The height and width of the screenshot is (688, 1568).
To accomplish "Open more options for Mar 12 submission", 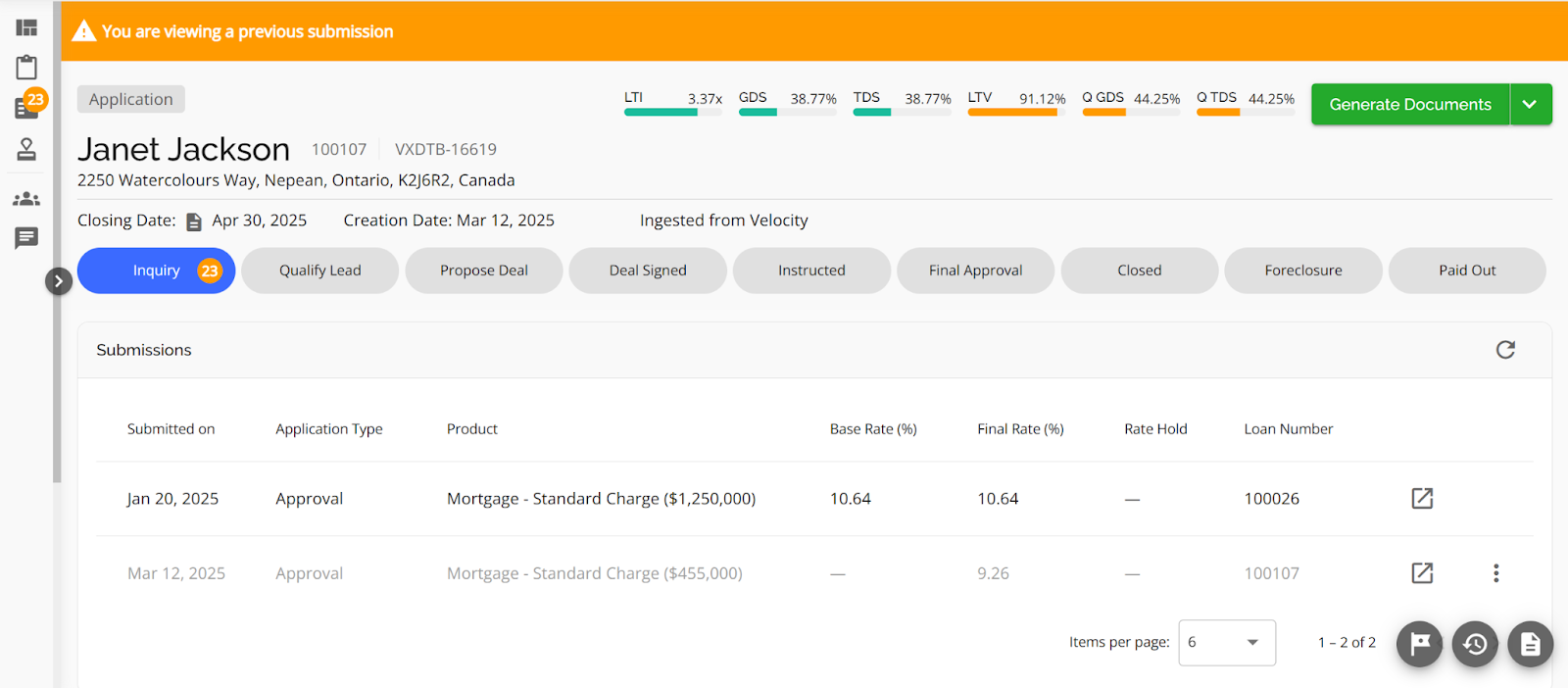I will point(1495,573).
